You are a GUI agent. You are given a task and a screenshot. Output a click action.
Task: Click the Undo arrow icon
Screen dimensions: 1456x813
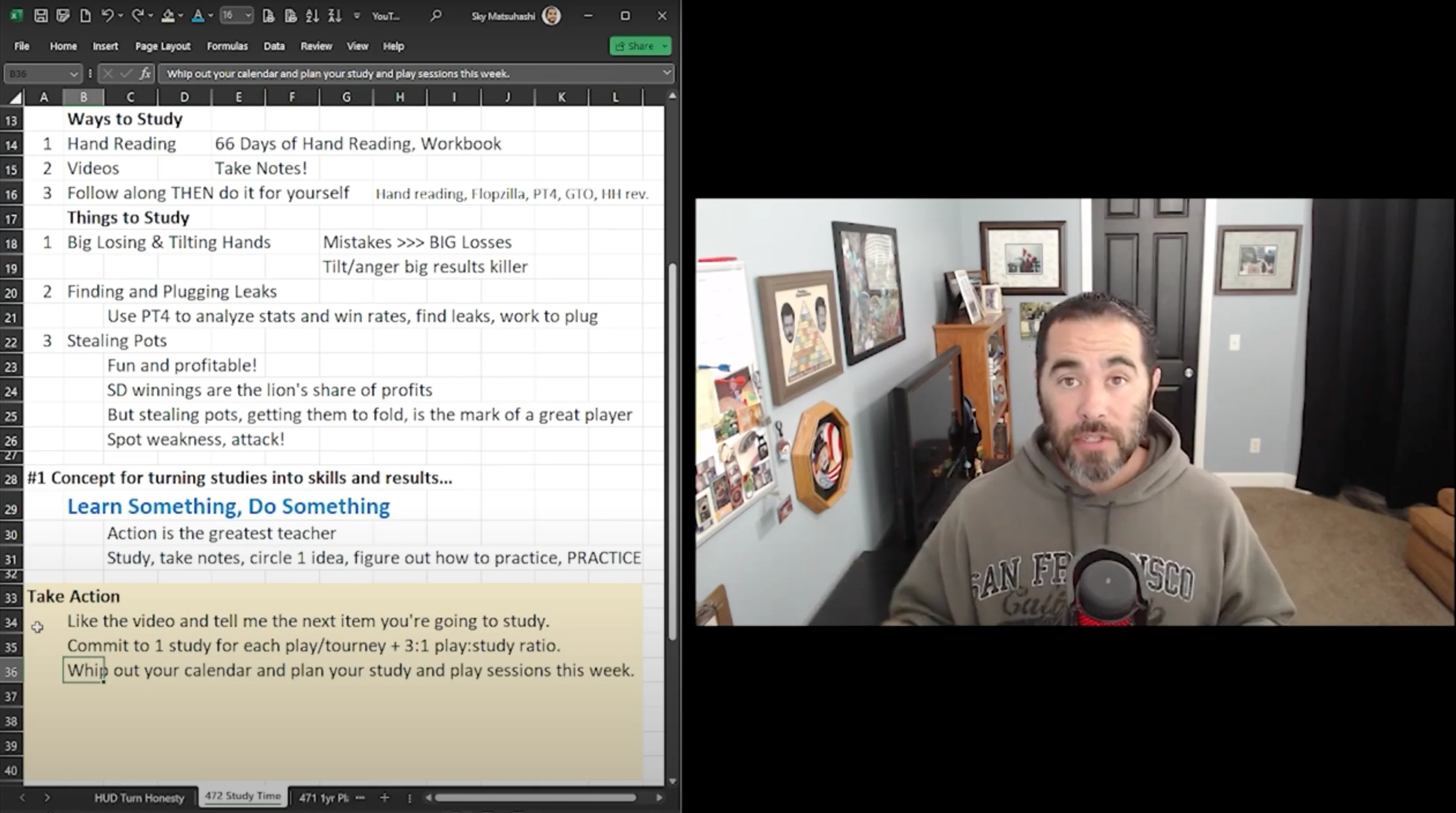coord(107,16)
